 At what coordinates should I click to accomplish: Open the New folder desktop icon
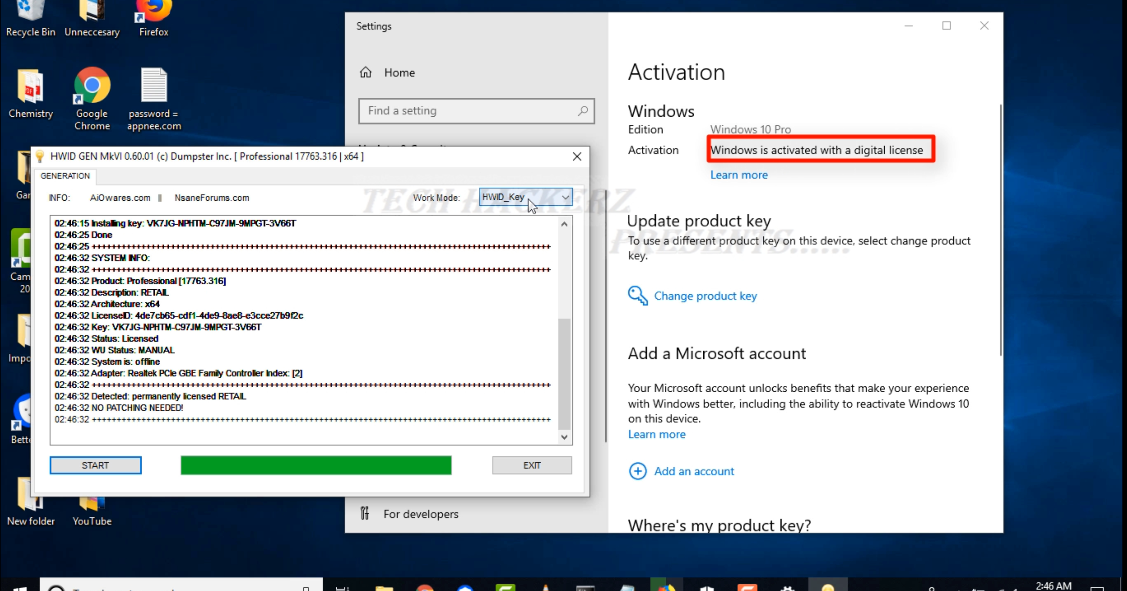pyautogui.click(x=30, y=503)
